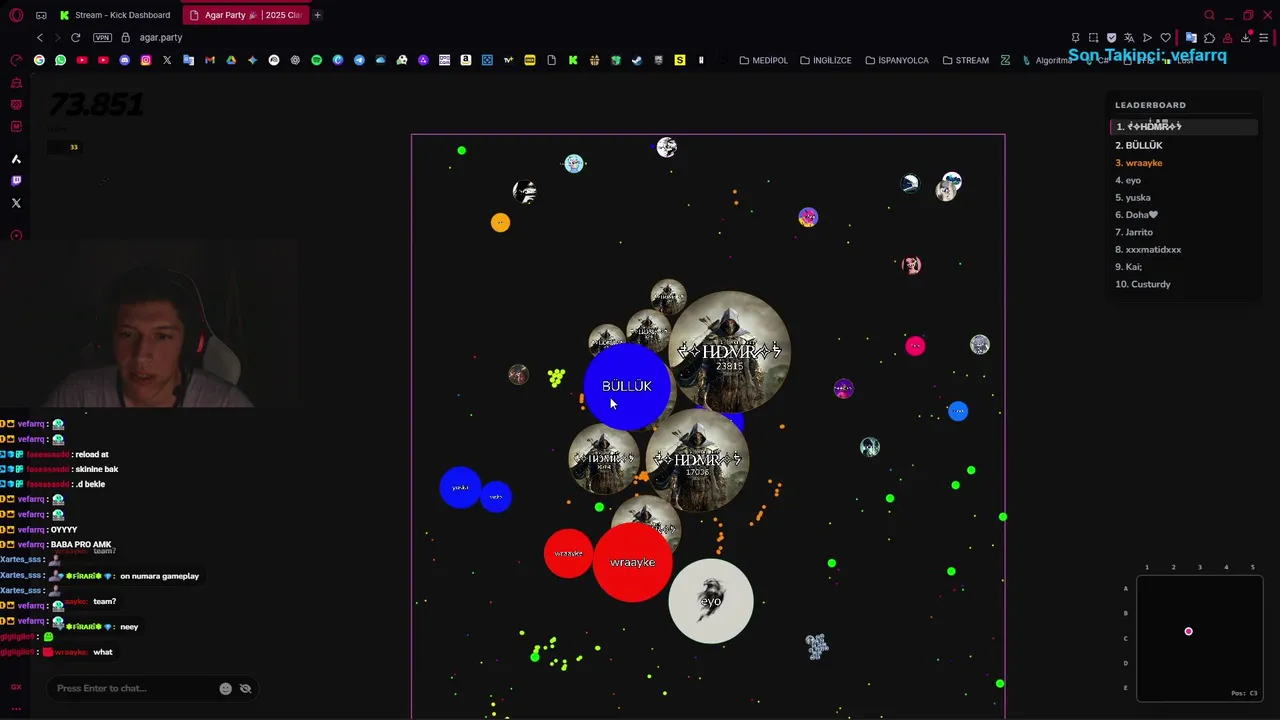The width and height of the screenshot is (1280, 720).
Task: Open the Instagram bookmark
Action: click(146, 60)
